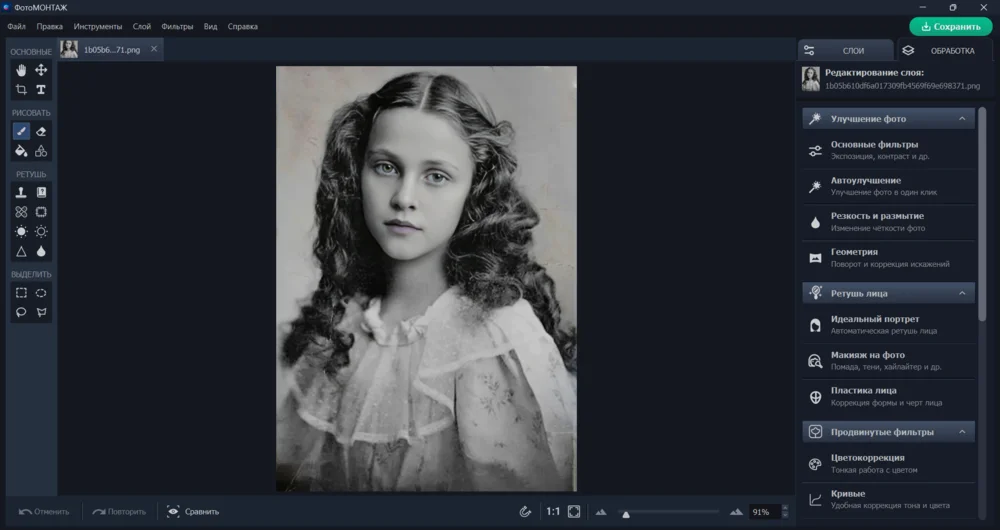Image resolution: width=1000 pixels, height=530 pixels.
Task: Click the Сравнить compare button
Action: pos(193,512)
